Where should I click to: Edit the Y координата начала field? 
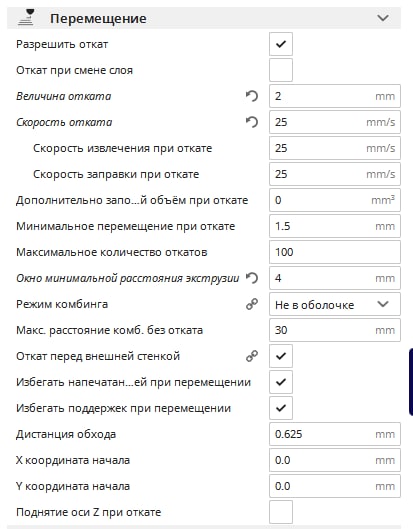[335, 486]
